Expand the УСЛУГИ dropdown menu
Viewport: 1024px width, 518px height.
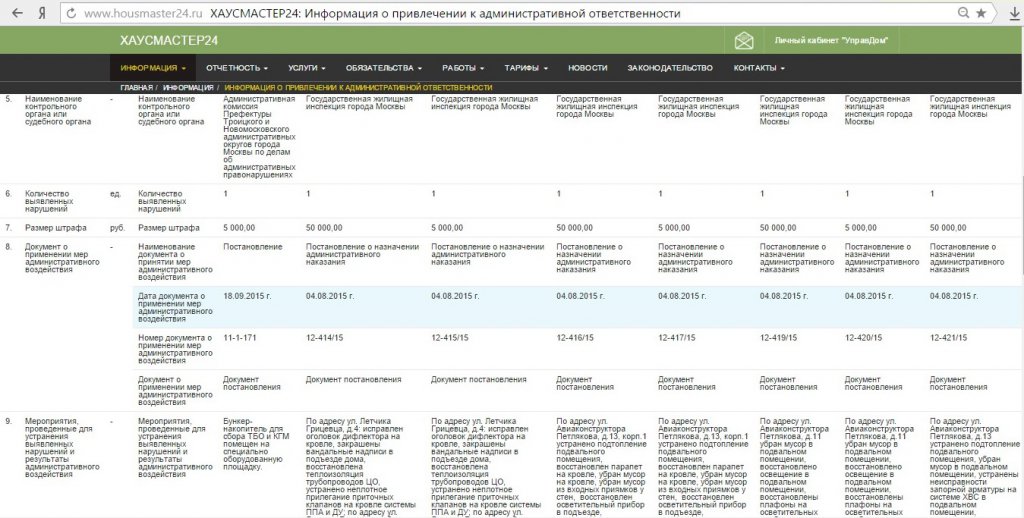[x=306, y=68]
